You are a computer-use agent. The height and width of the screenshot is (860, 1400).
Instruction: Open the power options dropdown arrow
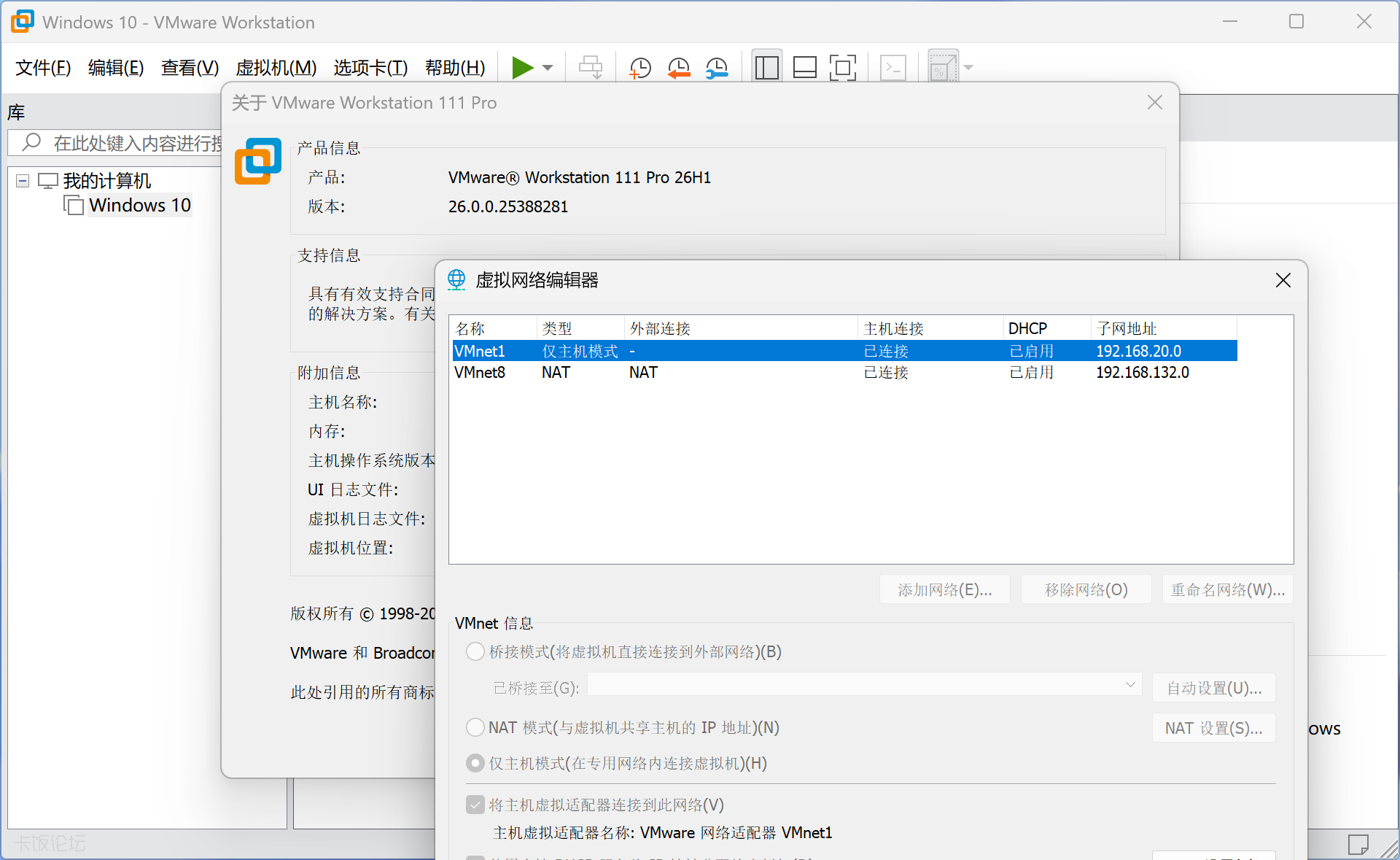(548, 68)
